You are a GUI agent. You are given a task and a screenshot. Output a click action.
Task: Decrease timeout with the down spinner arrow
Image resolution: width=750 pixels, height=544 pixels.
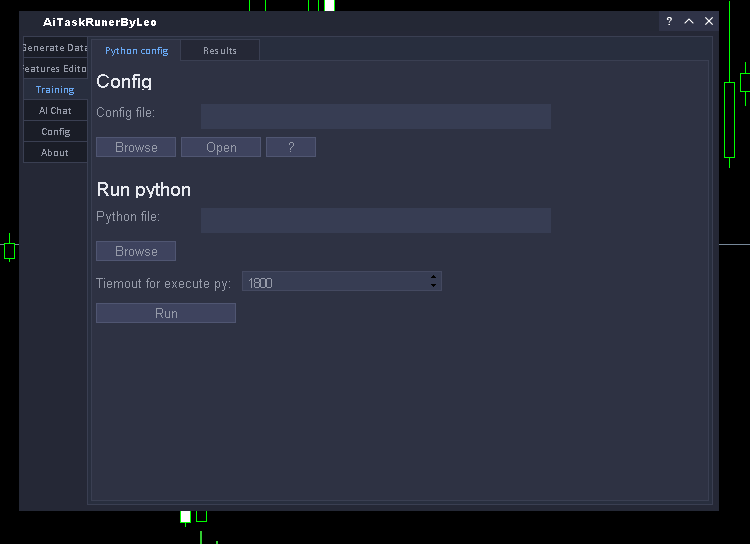click(x=433, y=286)
